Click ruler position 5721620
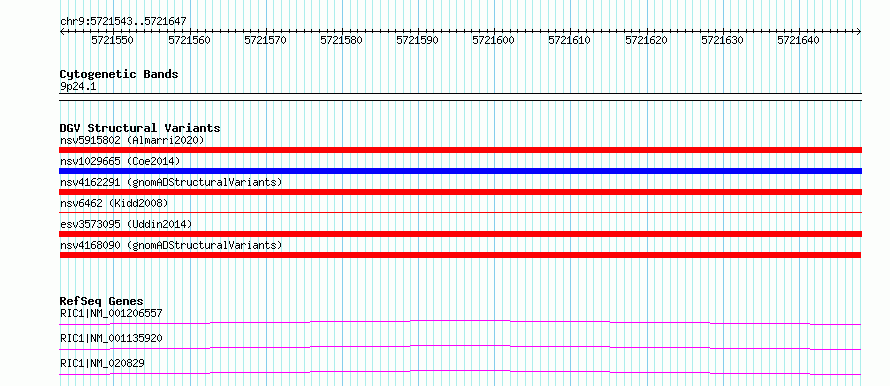Image resolution: width=890 pixels, height=386 pixels. (x=646, y=40)
